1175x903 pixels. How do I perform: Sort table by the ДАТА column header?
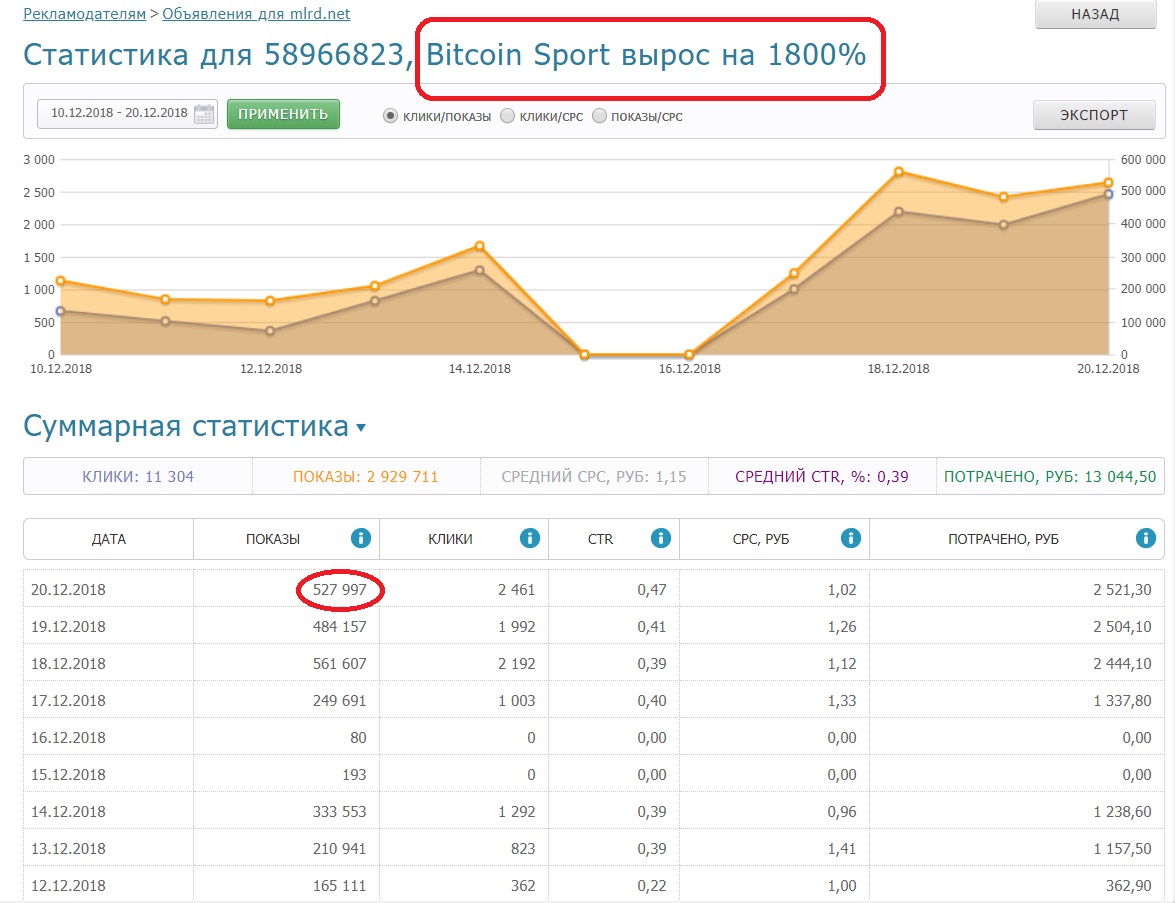109,539
